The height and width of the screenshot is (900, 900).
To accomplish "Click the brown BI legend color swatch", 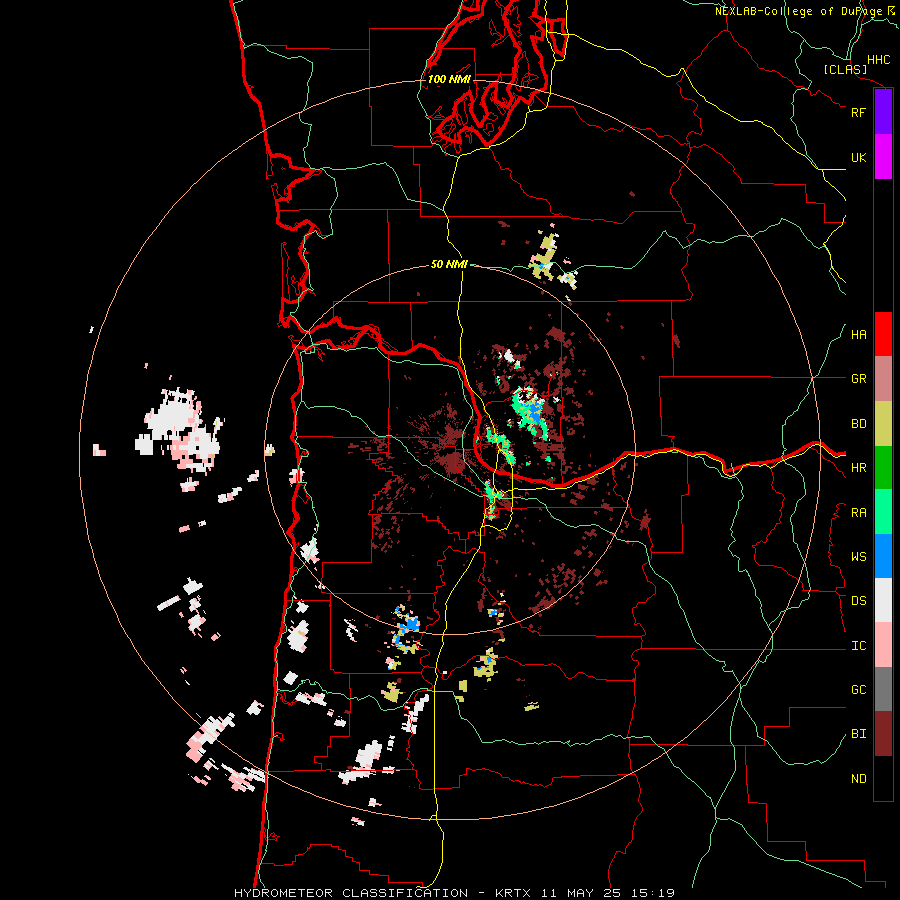I will pos(883,734).
